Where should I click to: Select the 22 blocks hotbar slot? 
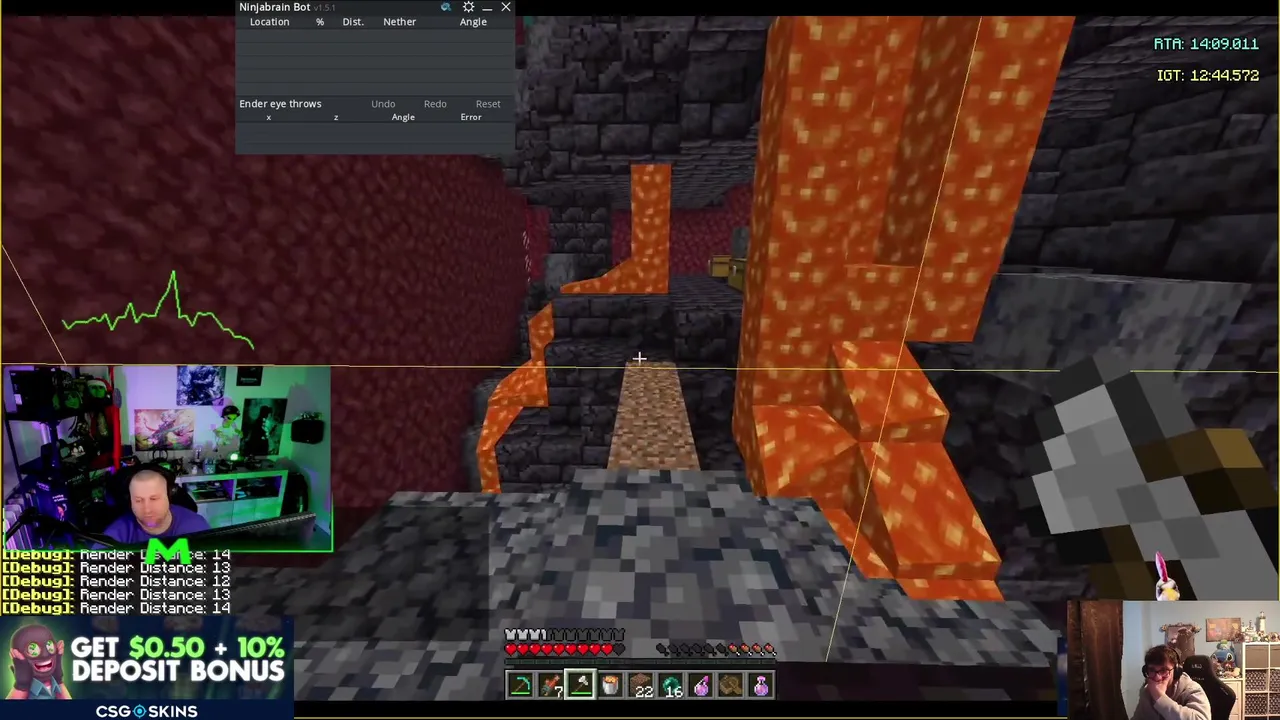point(641,686)
